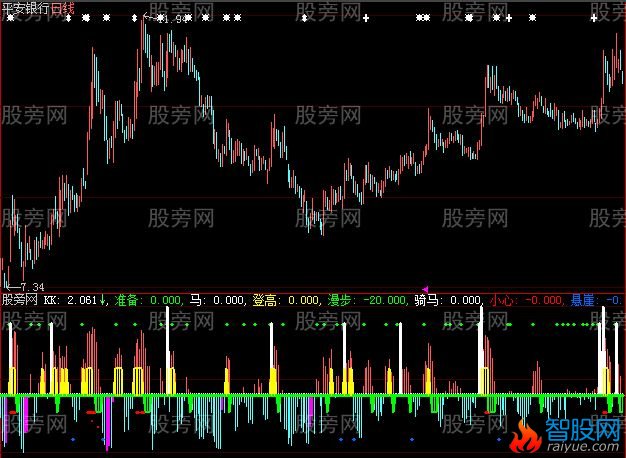
Task: Click the yellow 登高: 0.000 indicator label
Action: coord(286,300)
